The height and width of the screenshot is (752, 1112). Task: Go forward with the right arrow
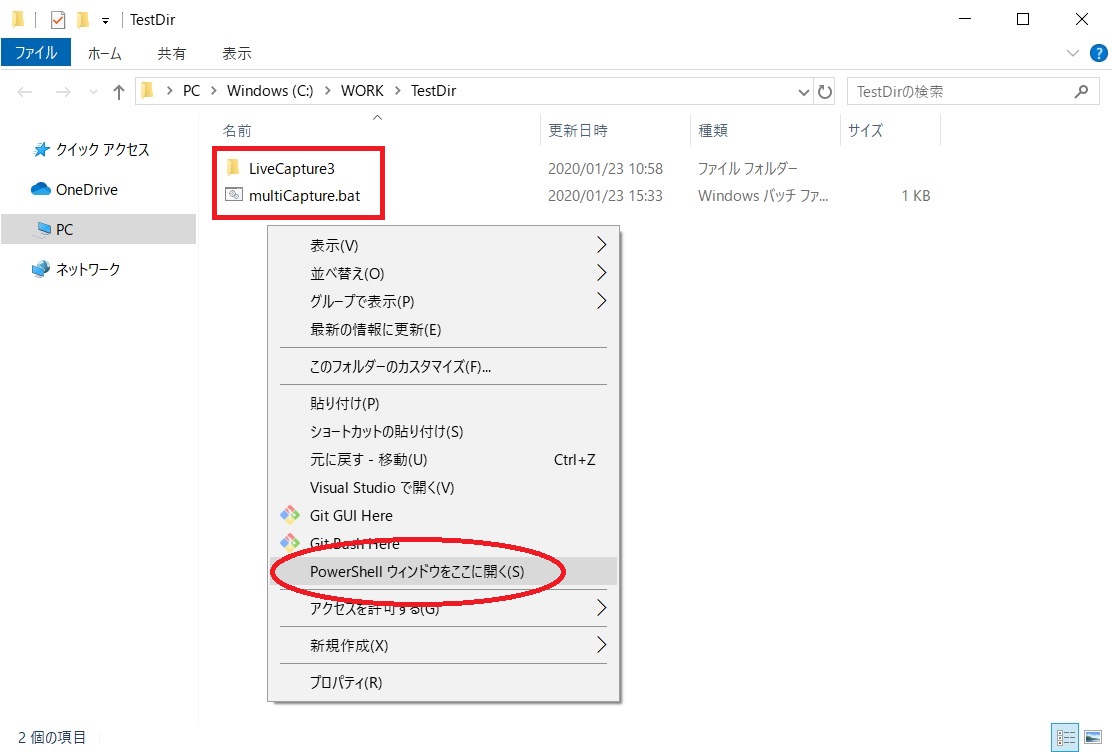click(63, 92)
